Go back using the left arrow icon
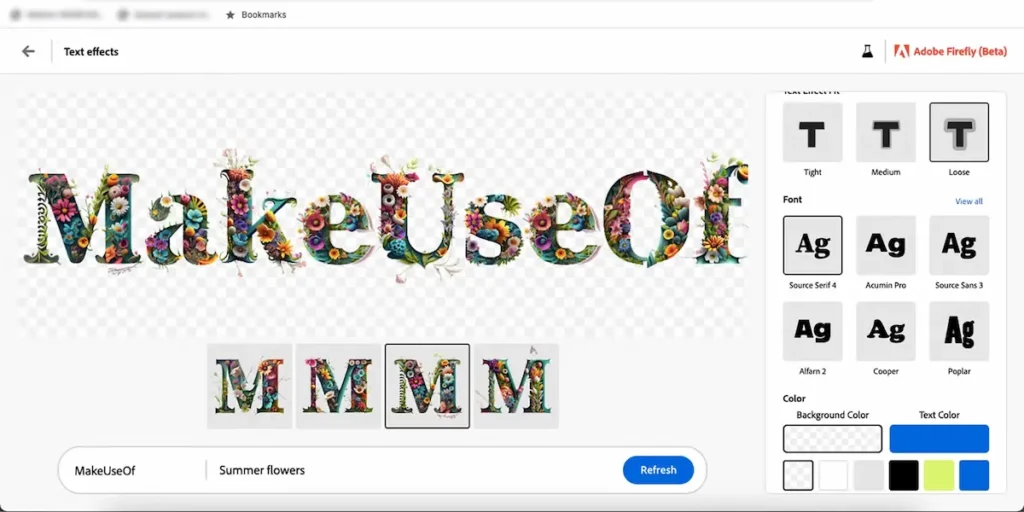This screenshot has width=1024, height=512. coord(28,51)
